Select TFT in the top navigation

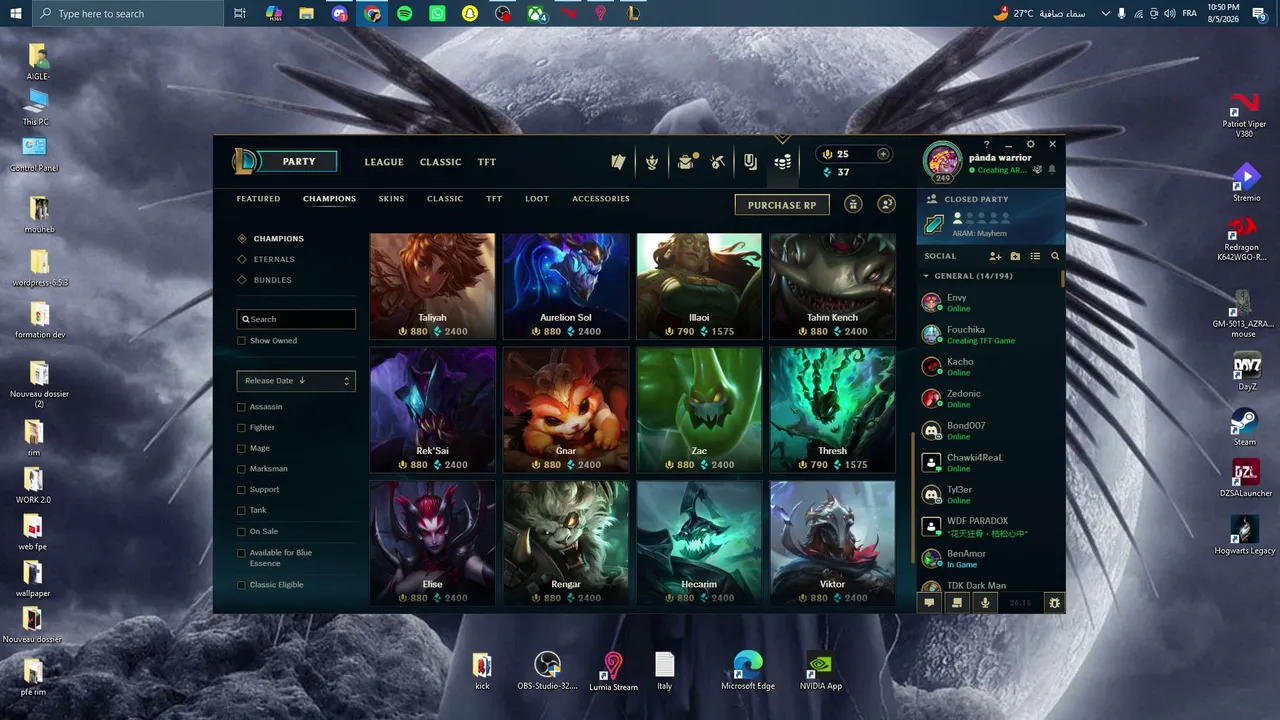pyautogui.click(x=486, y=162)
